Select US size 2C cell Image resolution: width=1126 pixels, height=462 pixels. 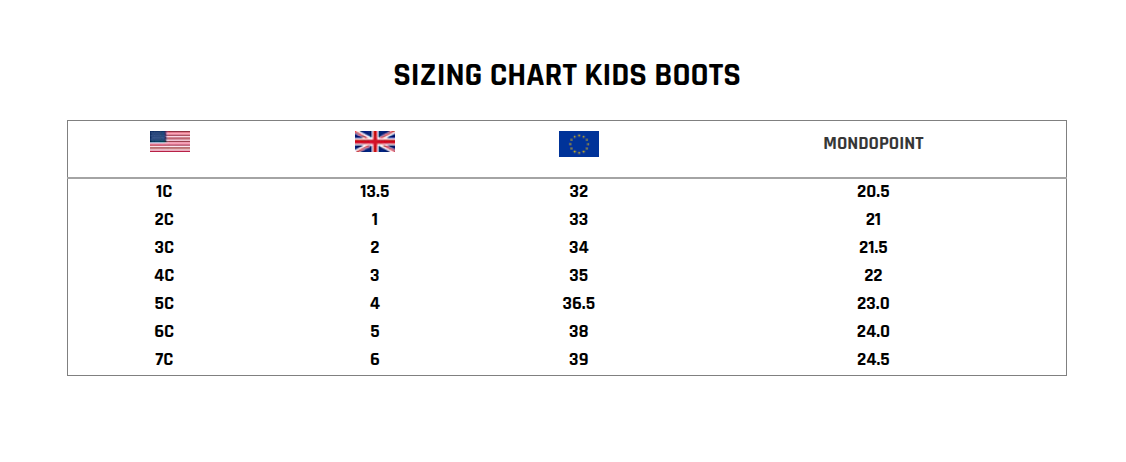pyautogui.click(x=165, y=219)
